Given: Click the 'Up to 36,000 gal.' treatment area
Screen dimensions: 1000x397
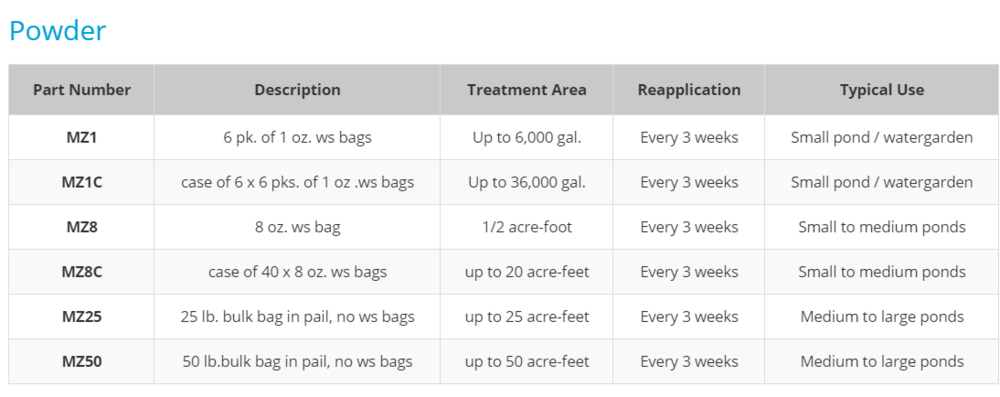Looking at the screenshot, I should pos(527,182).
